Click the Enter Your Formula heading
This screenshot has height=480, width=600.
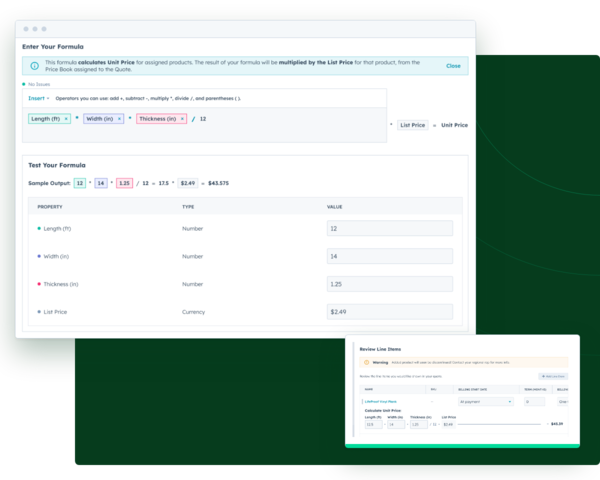[x=53, y=47]
